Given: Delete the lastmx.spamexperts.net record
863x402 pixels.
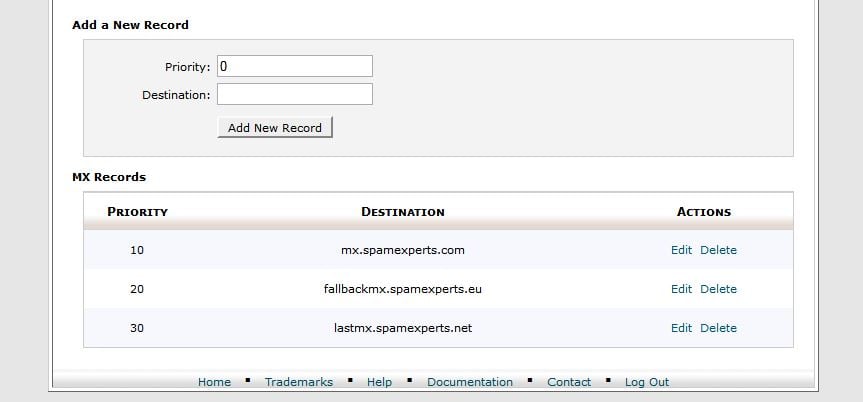Looking at the screenshot, I should point(718,328).
